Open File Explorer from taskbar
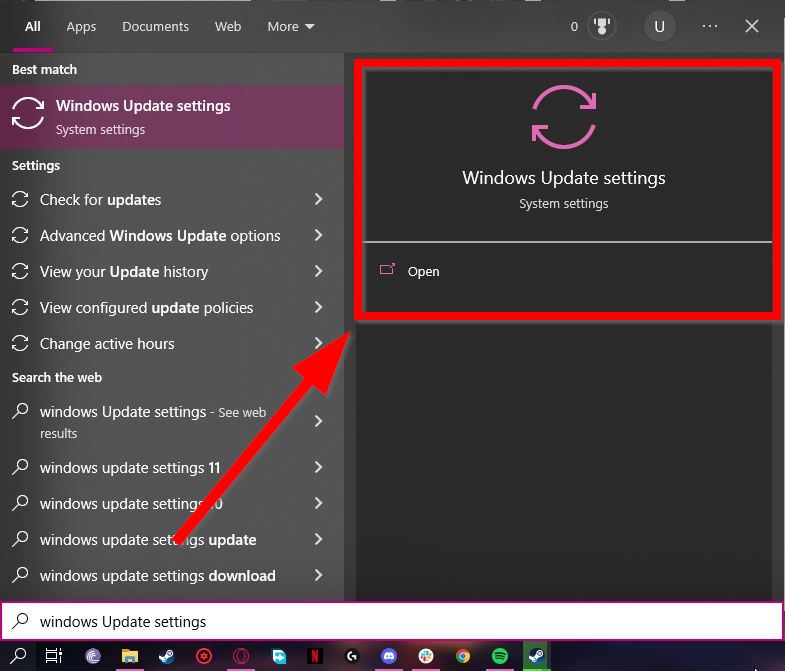The width and height of the screenshot is (785, 671). [x=130, y=655]
